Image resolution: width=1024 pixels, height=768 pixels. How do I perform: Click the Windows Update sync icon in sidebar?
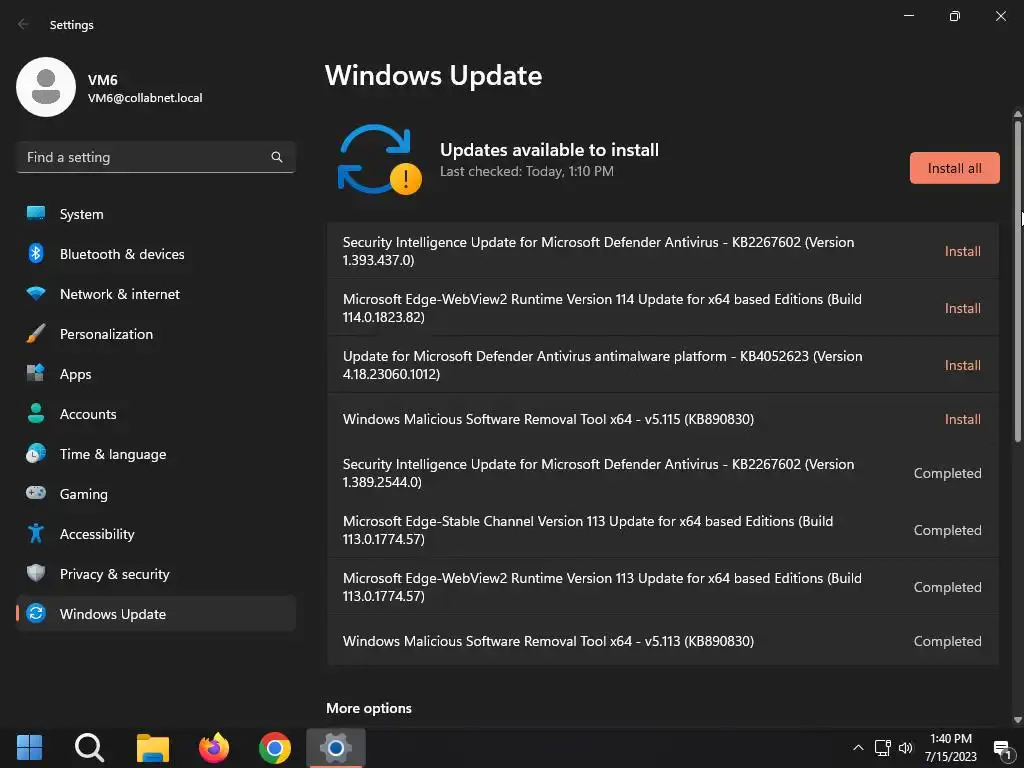pos(36,613)
